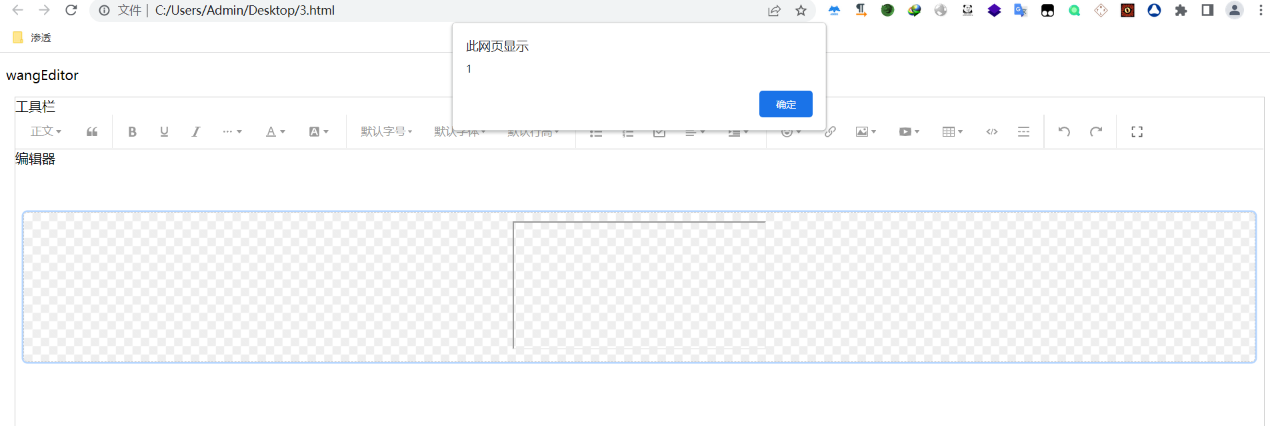This screenshot has height=426, width=1270.
Task: Bookmark this page with the star icon
Action: tap(801, 10)
